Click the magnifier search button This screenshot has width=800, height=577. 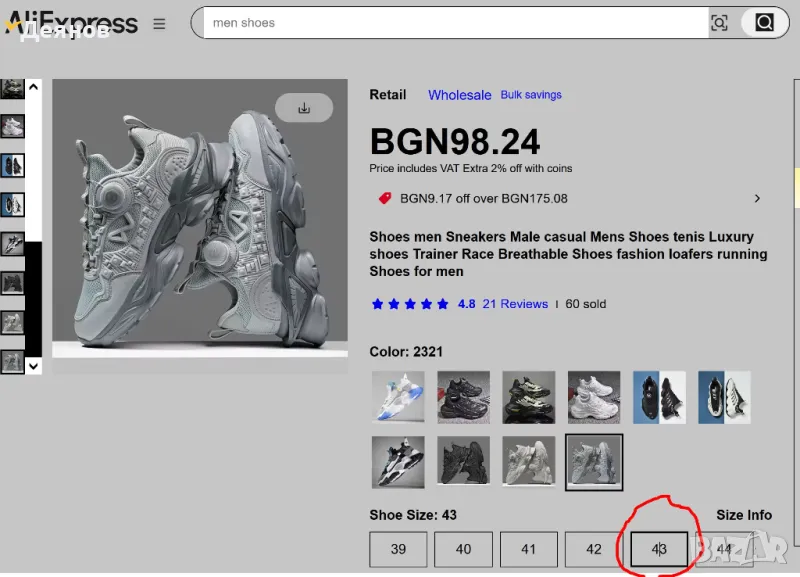pyautogui.click(x=764, y=23)
